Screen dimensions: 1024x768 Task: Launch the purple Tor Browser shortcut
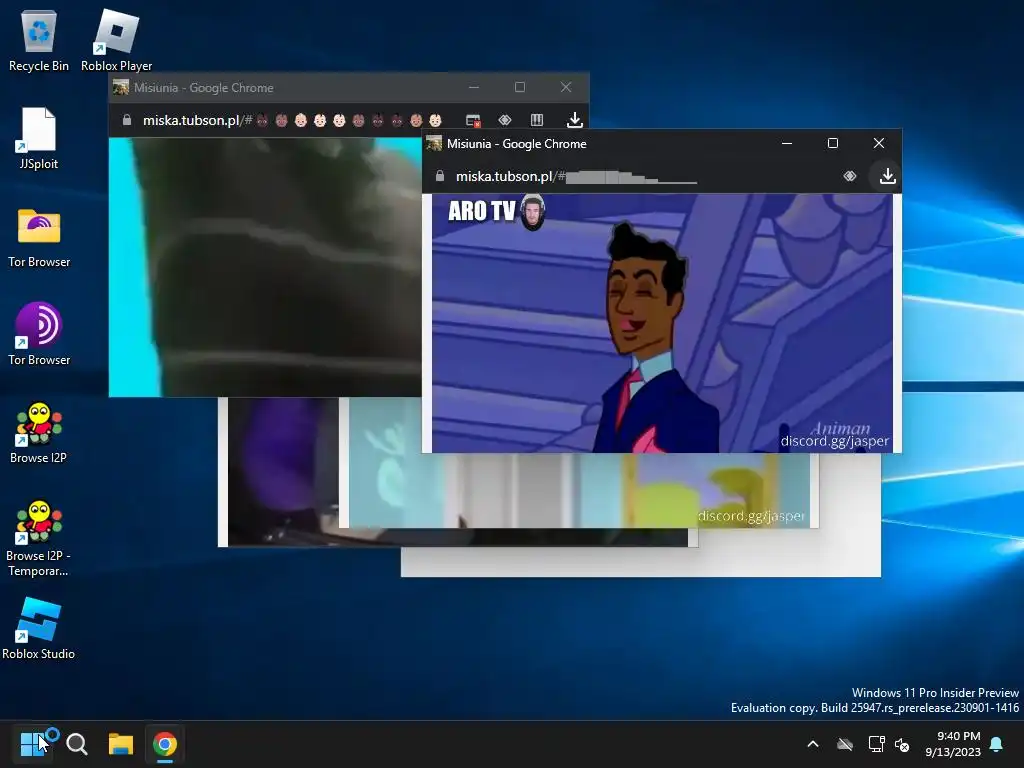tap(39, 334)
